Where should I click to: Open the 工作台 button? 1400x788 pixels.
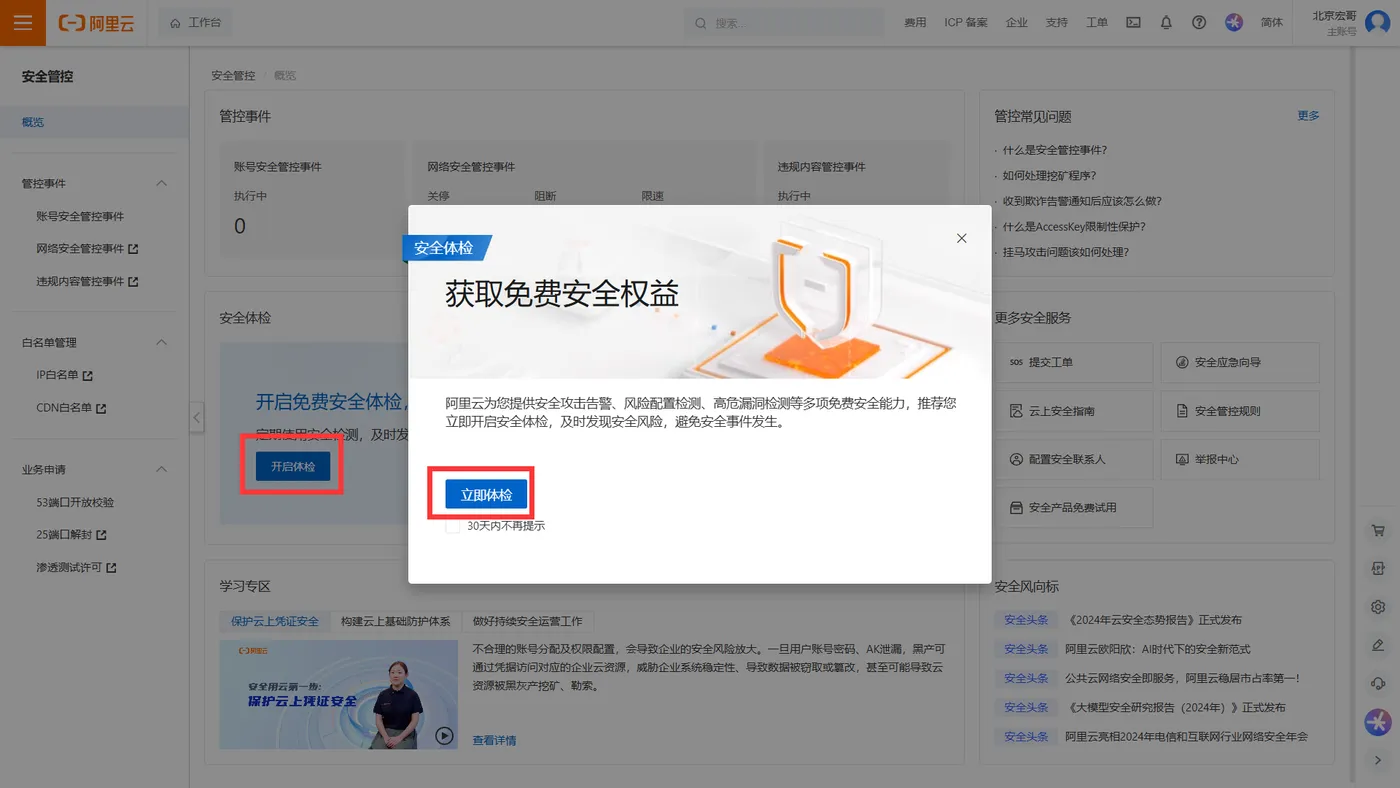point(196,22)
